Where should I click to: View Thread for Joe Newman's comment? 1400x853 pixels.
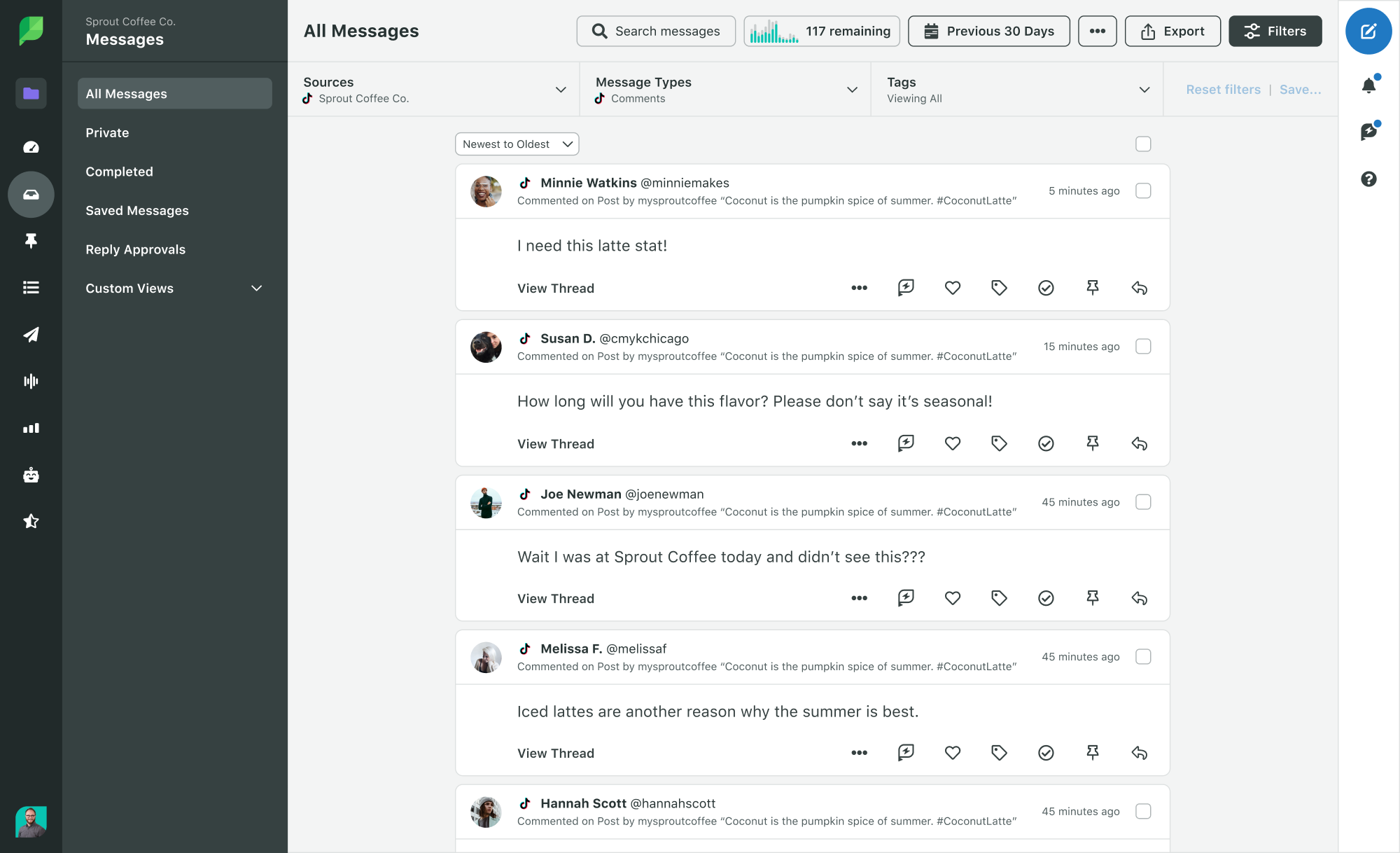click(556, 598)
